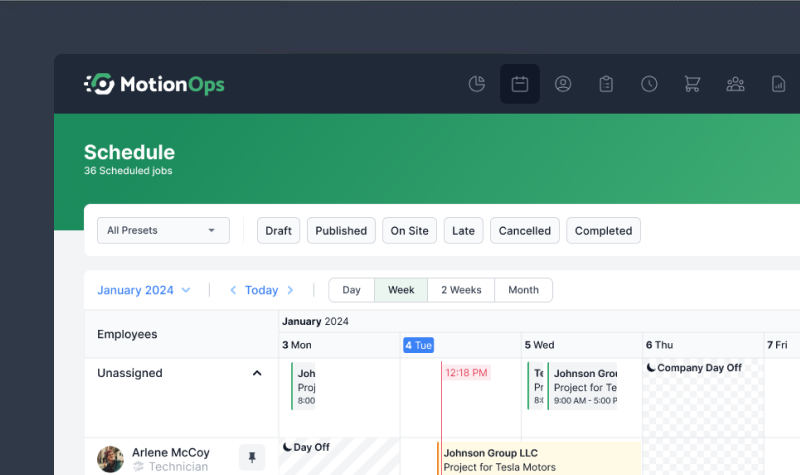The width and height of the screenshot is (800, 475).
Task: Open Arlene McCoy's employee name
Action: 171,453
